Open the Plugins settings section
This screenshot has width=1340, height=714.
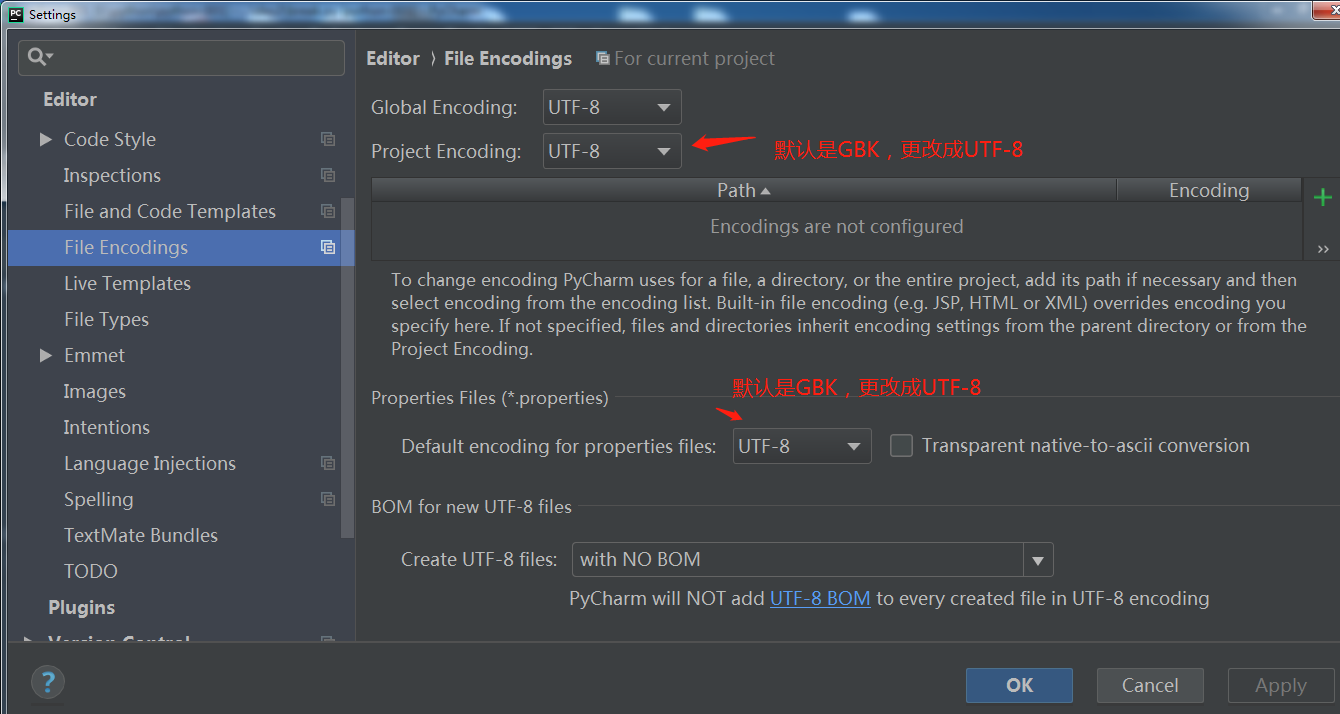tap(81, 607)
